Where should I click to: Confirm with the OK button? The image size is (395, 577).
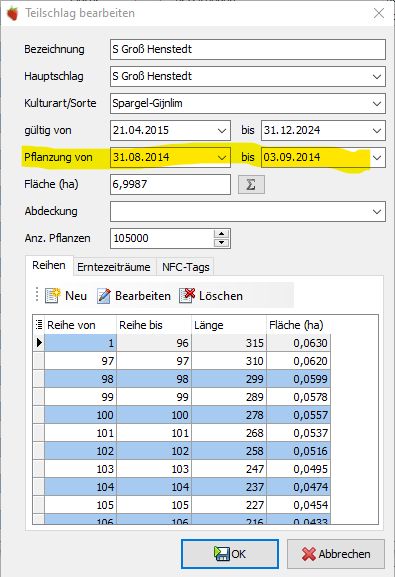click(230, 554)
